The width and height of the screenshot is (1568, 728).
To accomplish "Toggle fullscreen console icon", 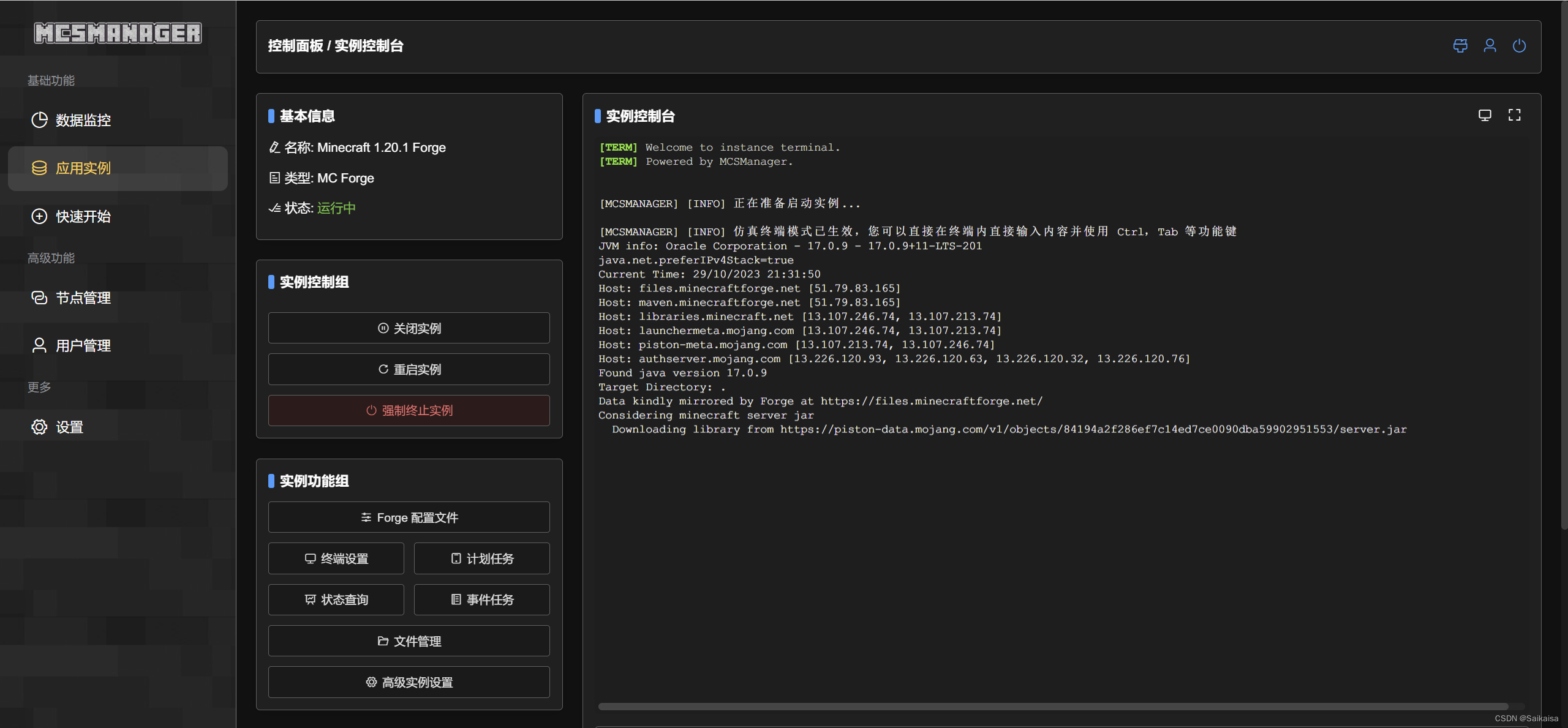I will pyautogui.click(x=1514, y=115).
